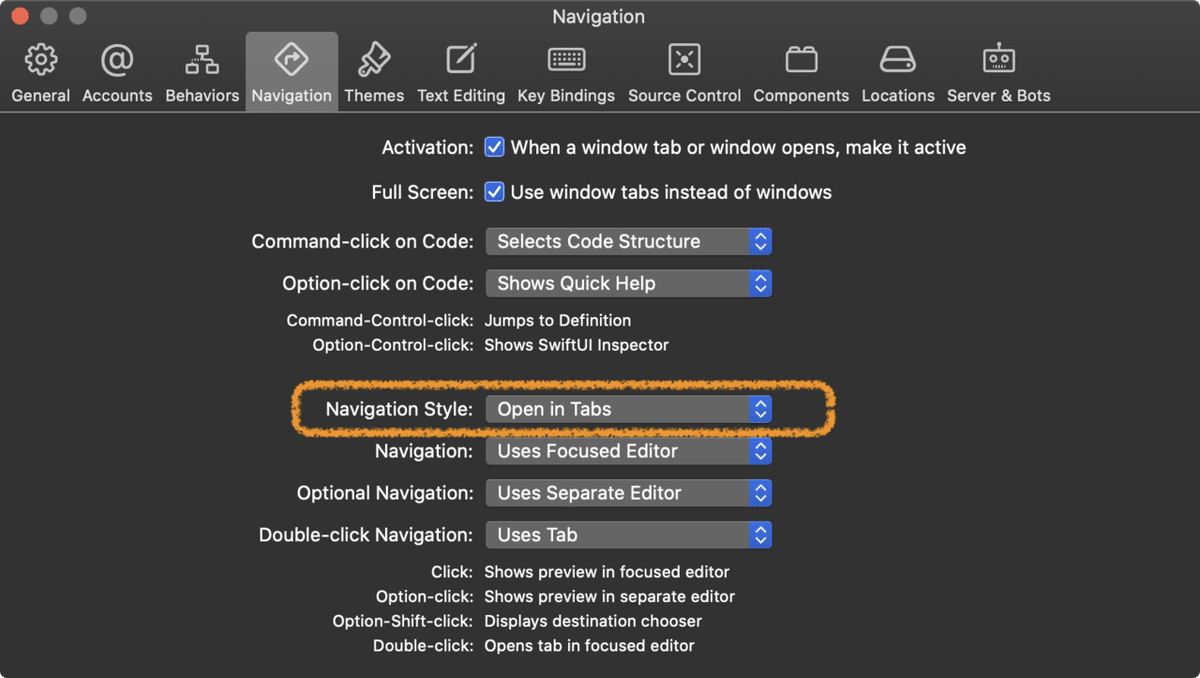Open the Optional Navigation dropdown
The height and width of the screenshot is (678, 1200).
click(628, 493)
